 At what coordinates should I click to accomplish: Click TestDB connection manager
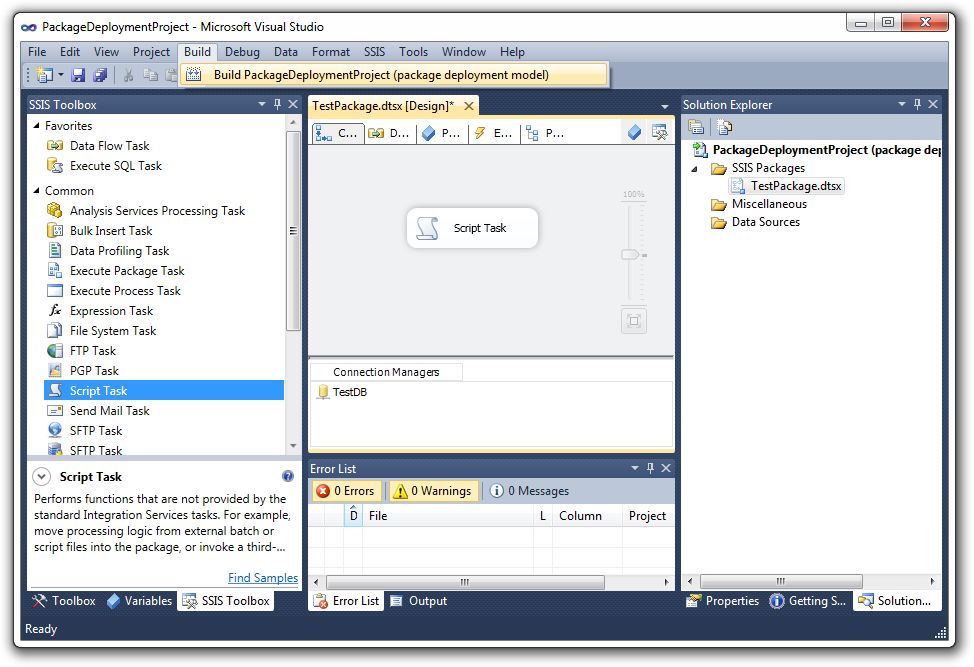click(342, 392)
